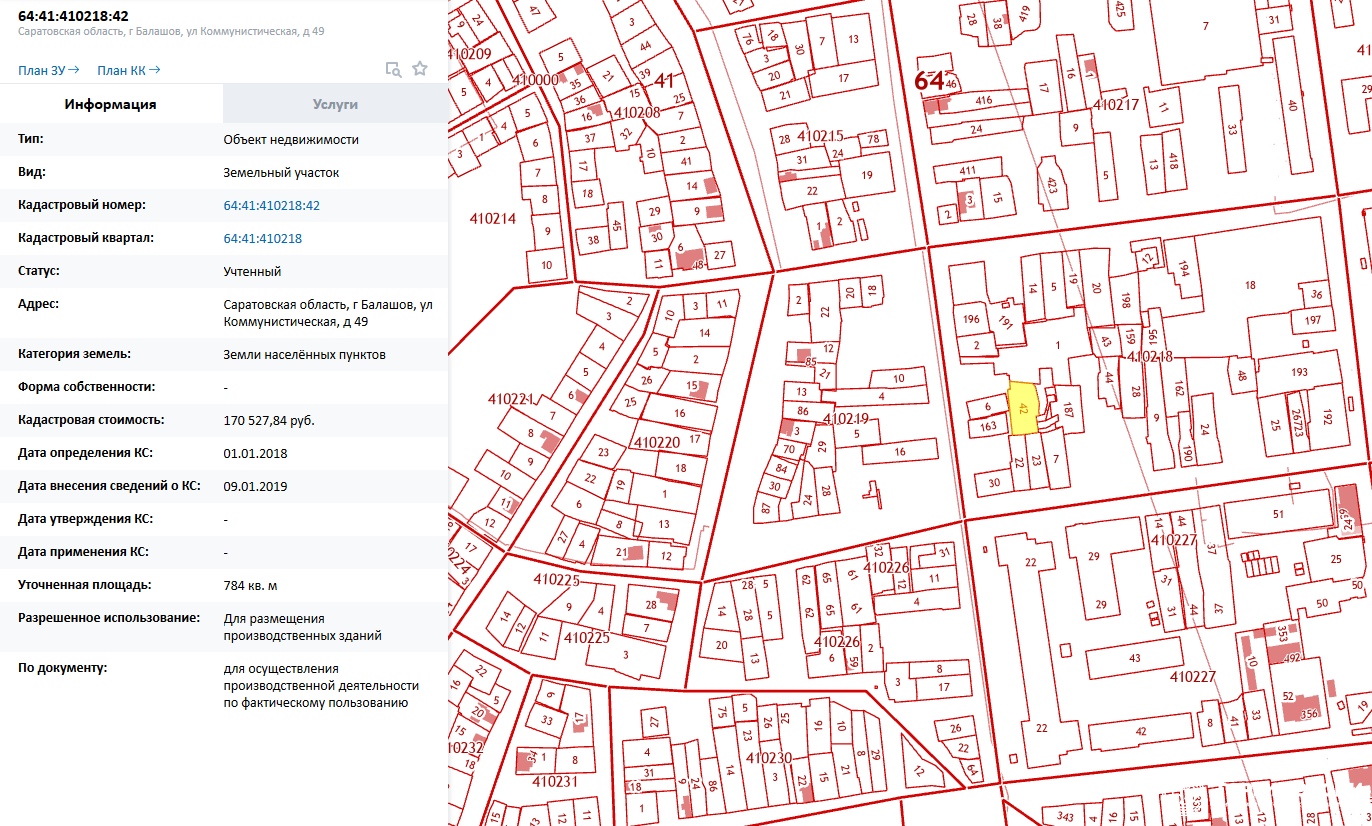Switch to the Услуги tab
This screenshot has width=1372, height=826.
pyautogui.click(x=335, y=104)
